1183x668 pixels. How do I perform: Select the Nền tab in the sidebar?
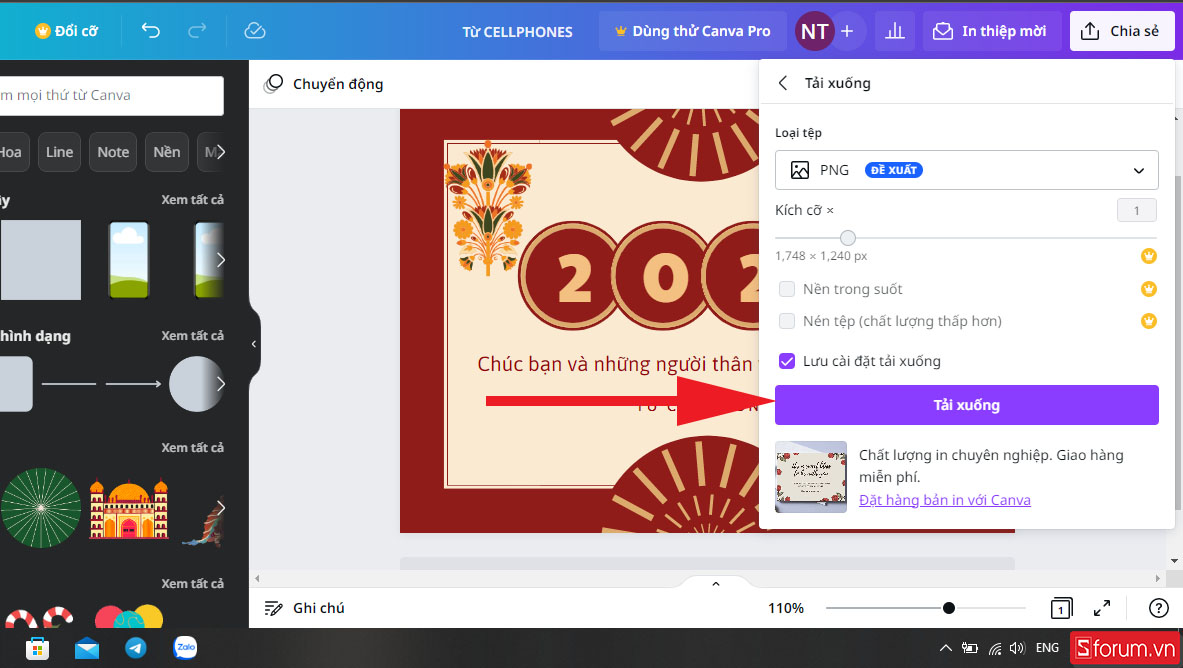(166, 152)
